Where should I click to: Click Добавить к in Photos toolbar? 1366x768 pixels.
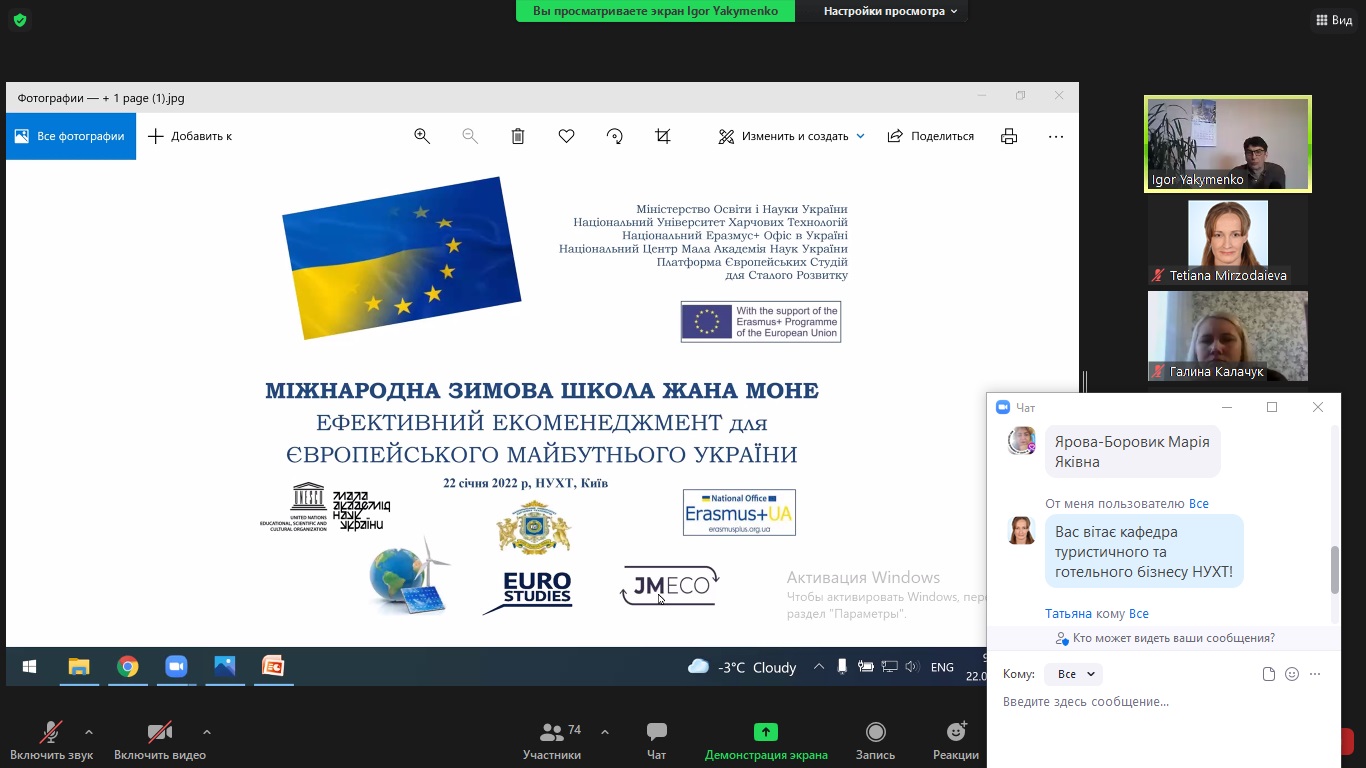pyautogui.click(x=190, y=136)
